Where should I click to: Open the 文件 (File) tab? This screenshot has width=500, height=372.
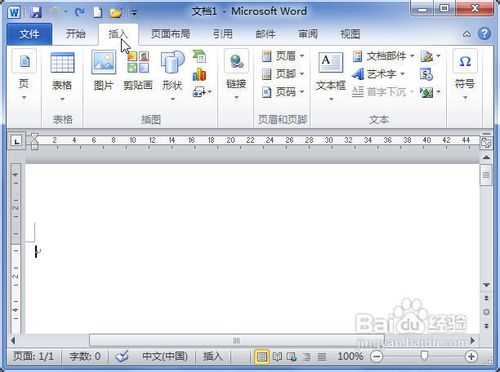pos(29,34)
